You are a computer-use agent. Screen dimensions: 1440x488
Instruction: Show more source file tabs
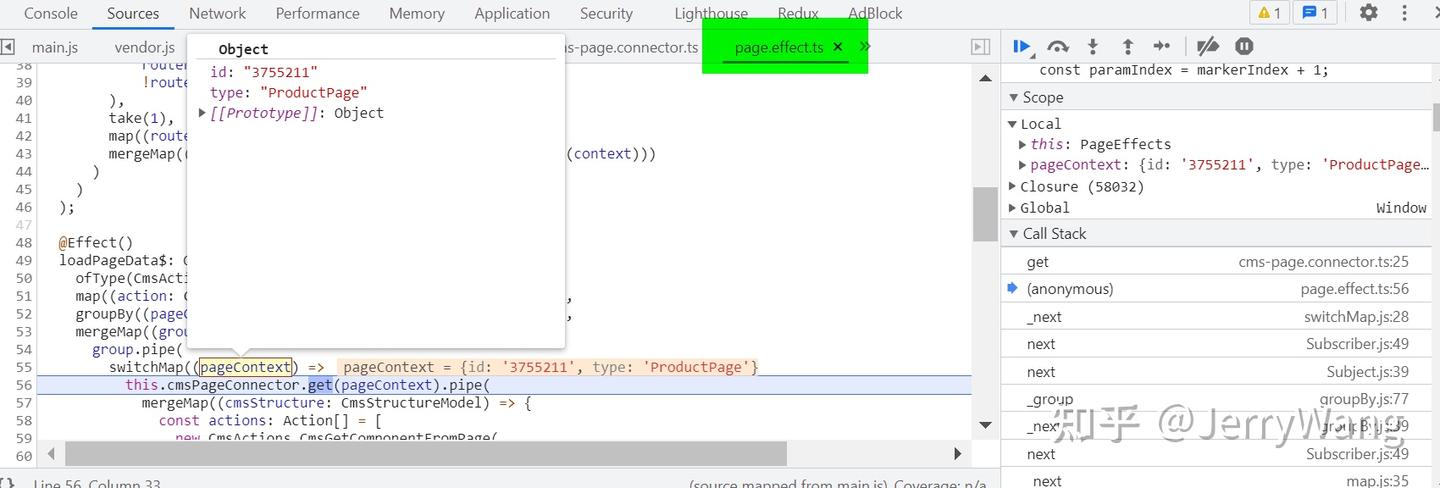(864, 47)
